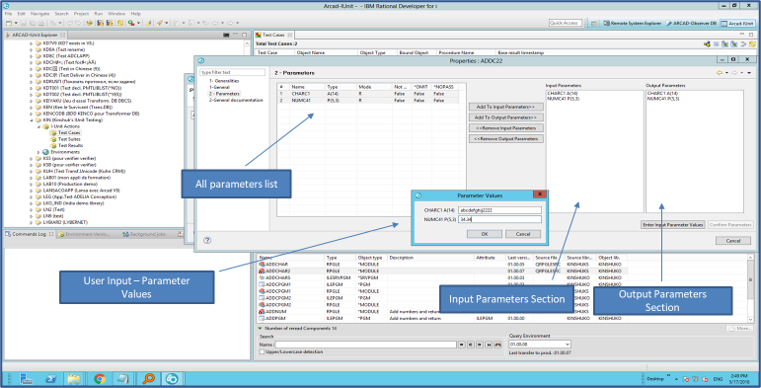Image resolution: width=761 pixels, height=388 pixels.
Task: Open the New wizard dropdown arrow
Action: [x=16, y=23]
